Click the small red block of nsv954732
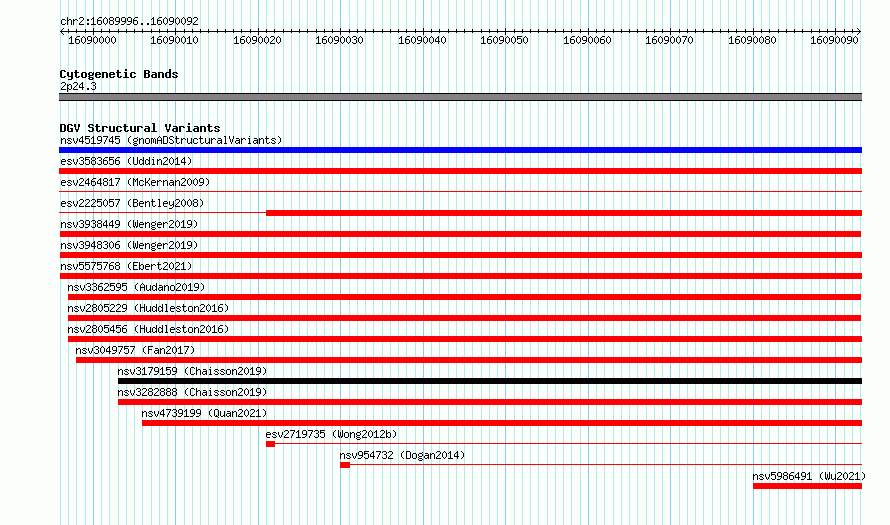Screen dimensions: 890x525 (345, 465)
